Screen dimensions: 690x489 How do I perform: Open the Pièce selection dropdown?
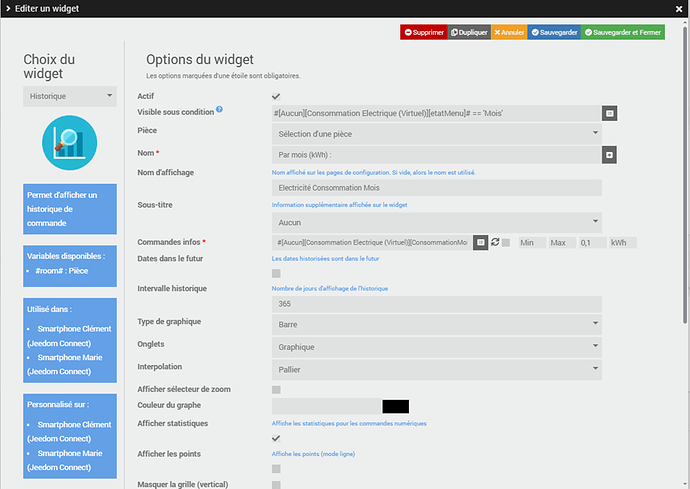[x=437, y=134]
